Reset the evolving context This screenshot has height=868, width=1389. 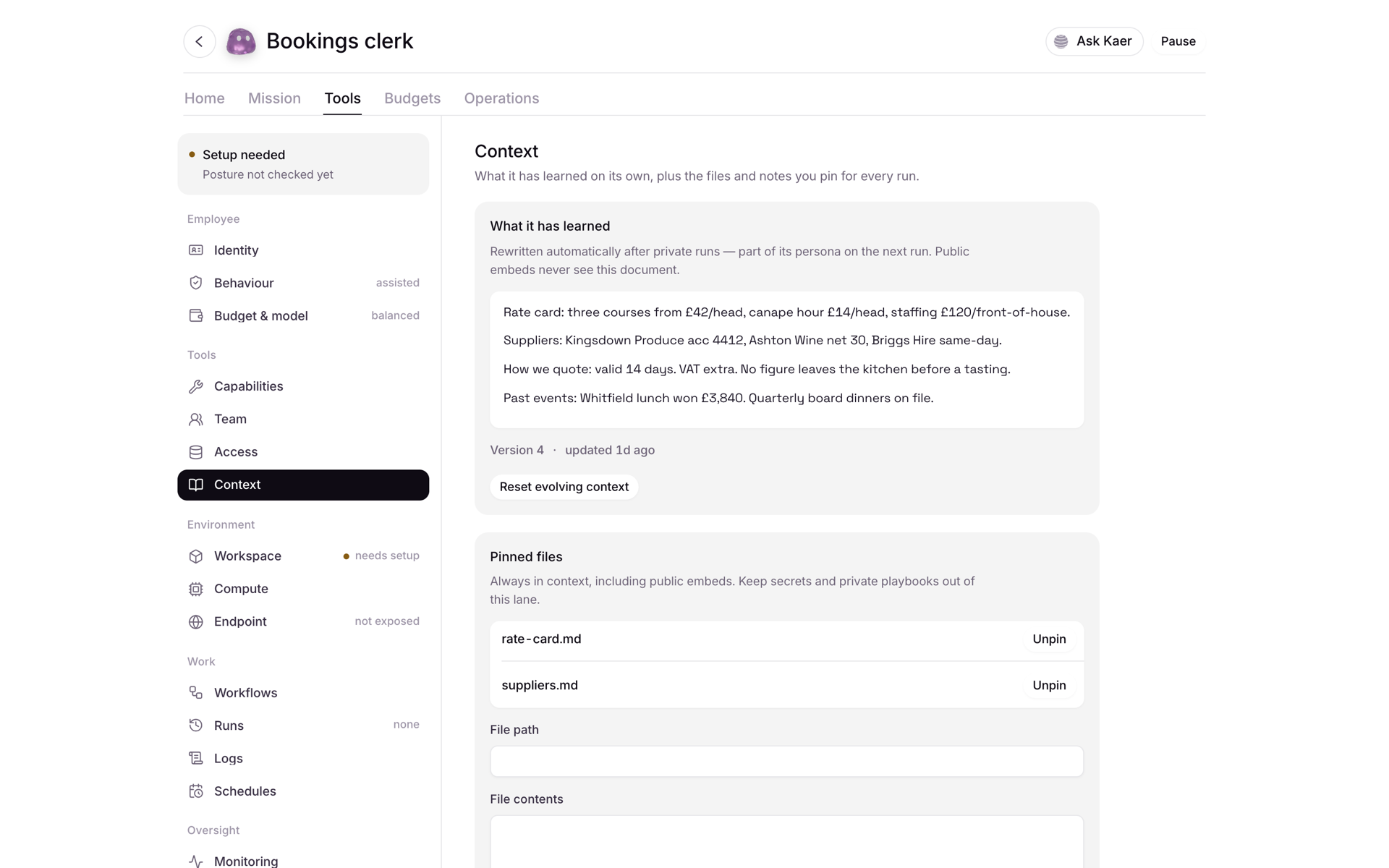click(564, 487)
